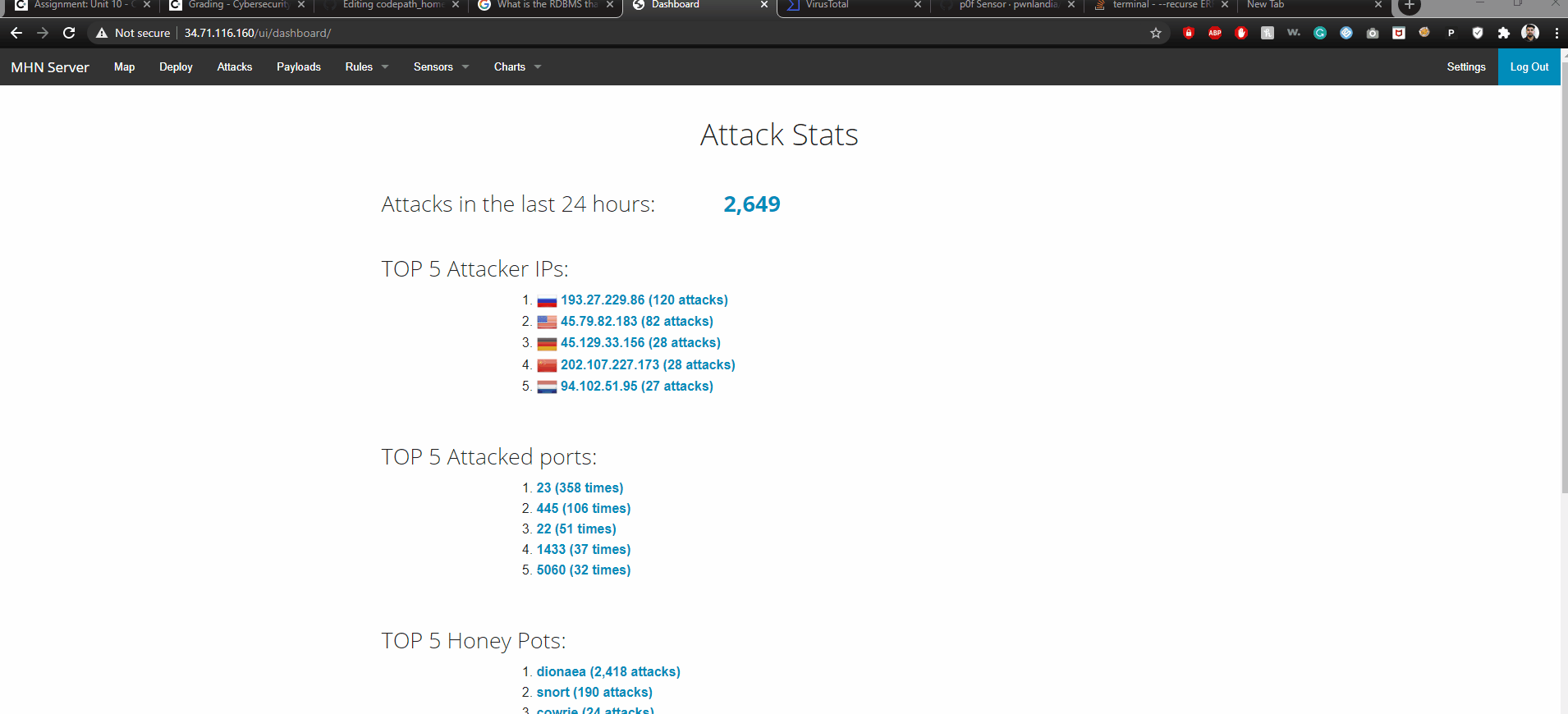Click the Log Out button
Viewport: 1568px width, 714px height.
click(1529, 67)
